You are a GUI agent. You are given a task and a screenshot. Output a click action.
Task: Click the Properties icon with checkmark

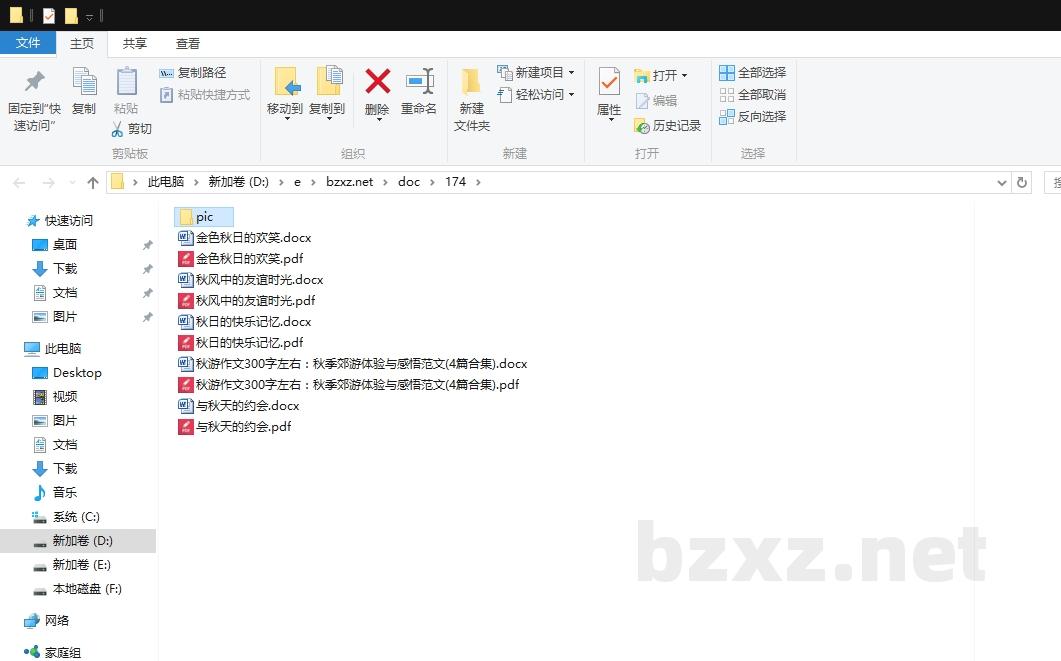(608, 82)
